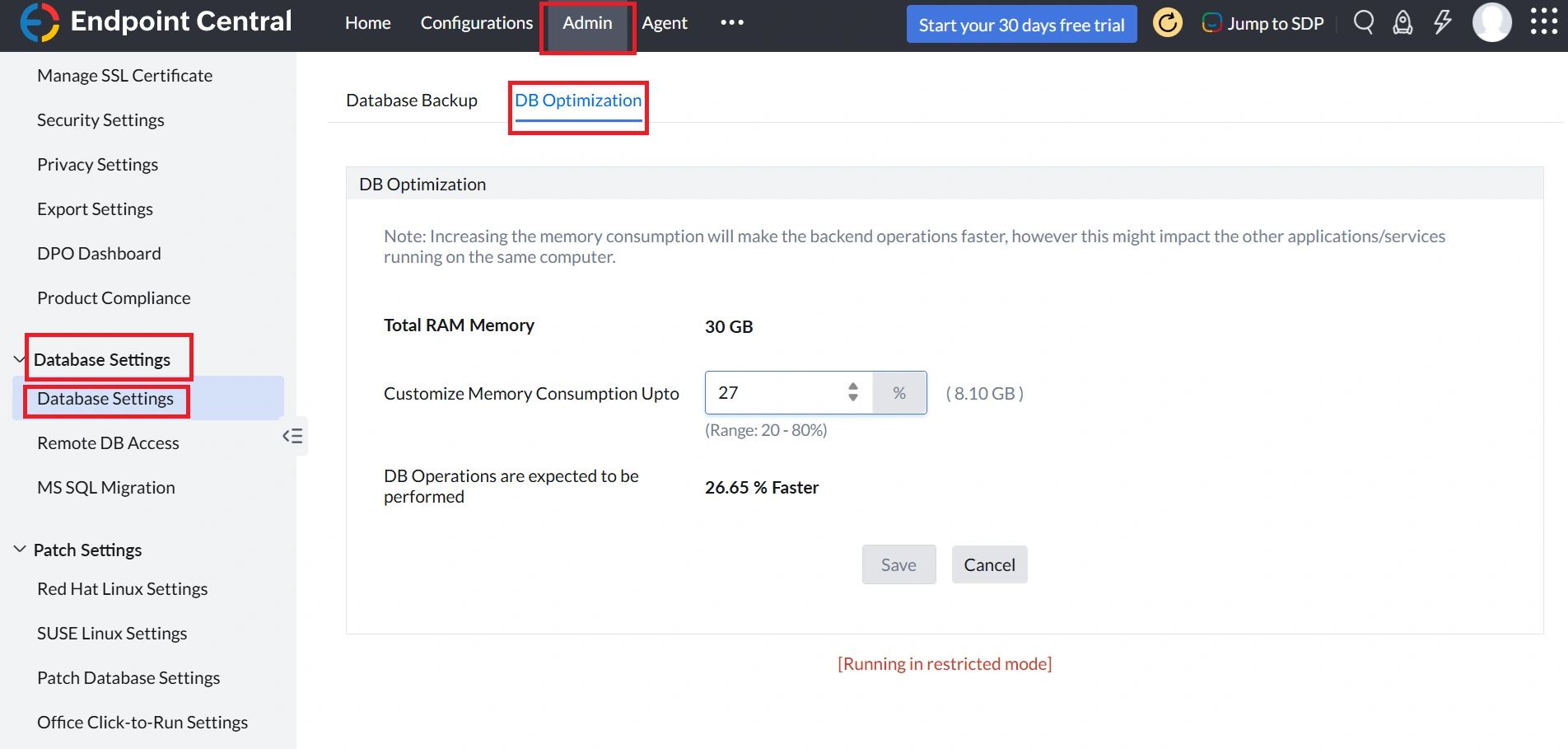Select the Admin tab

coord(588,23)
